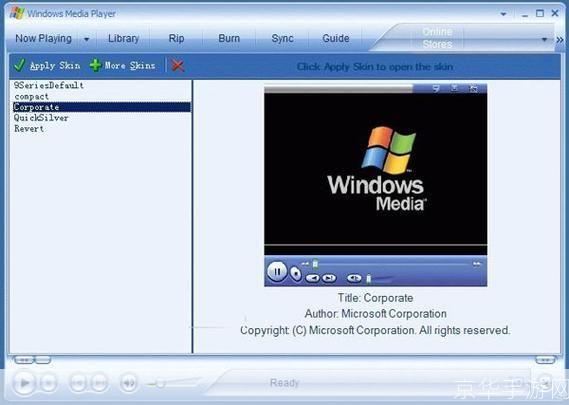Delete the selected skin with the red X
Screen dimensions: 569x405
177,66
